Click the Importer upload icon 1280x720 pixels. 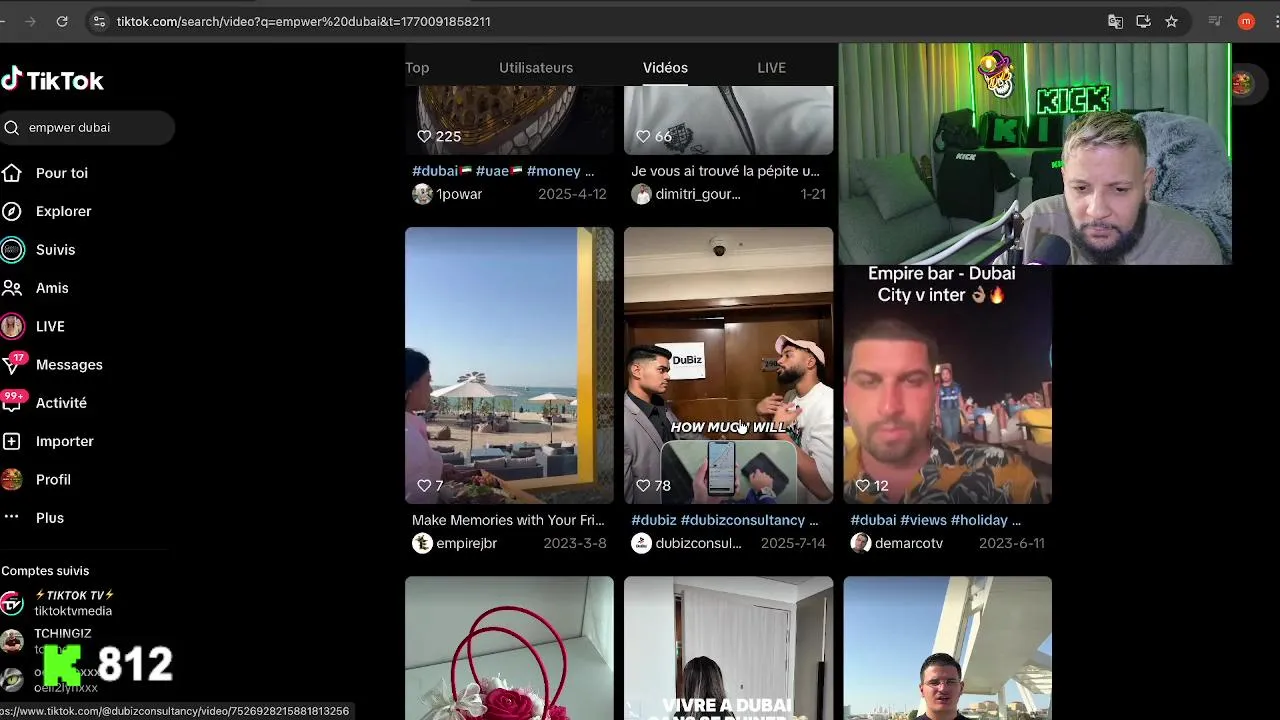tap(12, 441)
